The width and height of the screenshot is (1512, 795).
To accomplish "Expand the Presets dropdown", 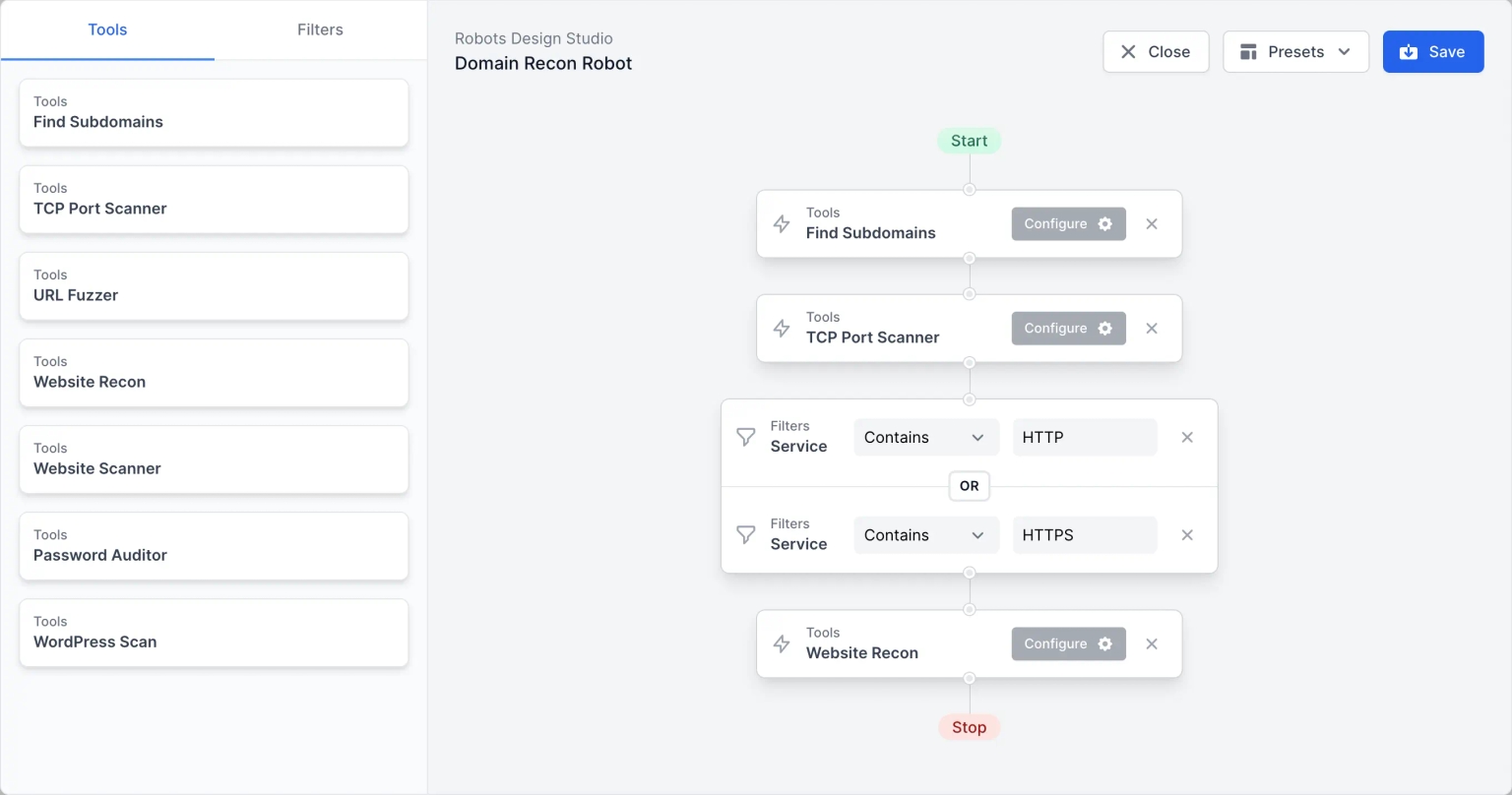I will (x=1295, y=52).
